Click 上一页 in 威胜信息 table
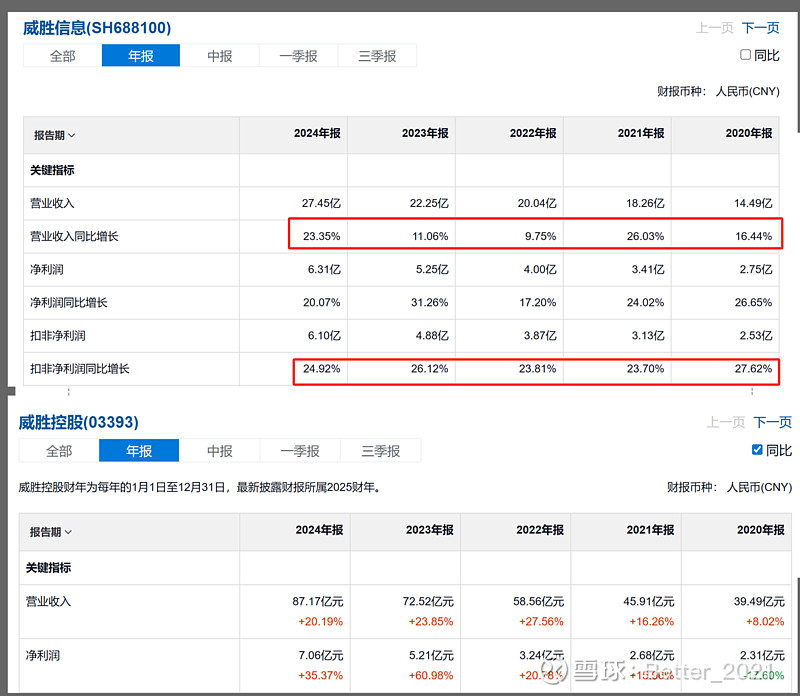The image size is (800, 696). [715, 28]
